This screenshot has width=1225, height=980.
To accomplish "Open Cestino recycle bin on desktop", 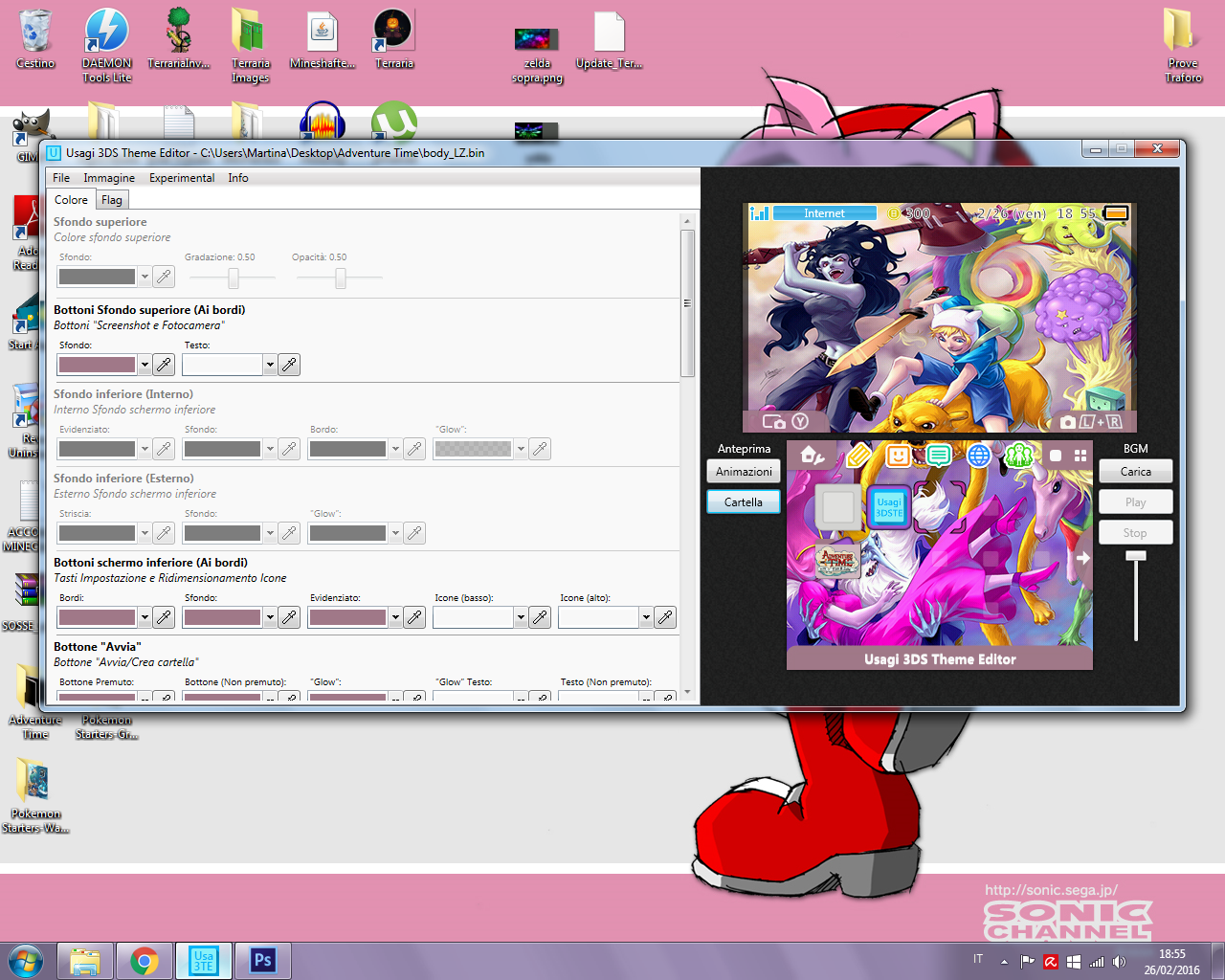I will pos(35,39).
